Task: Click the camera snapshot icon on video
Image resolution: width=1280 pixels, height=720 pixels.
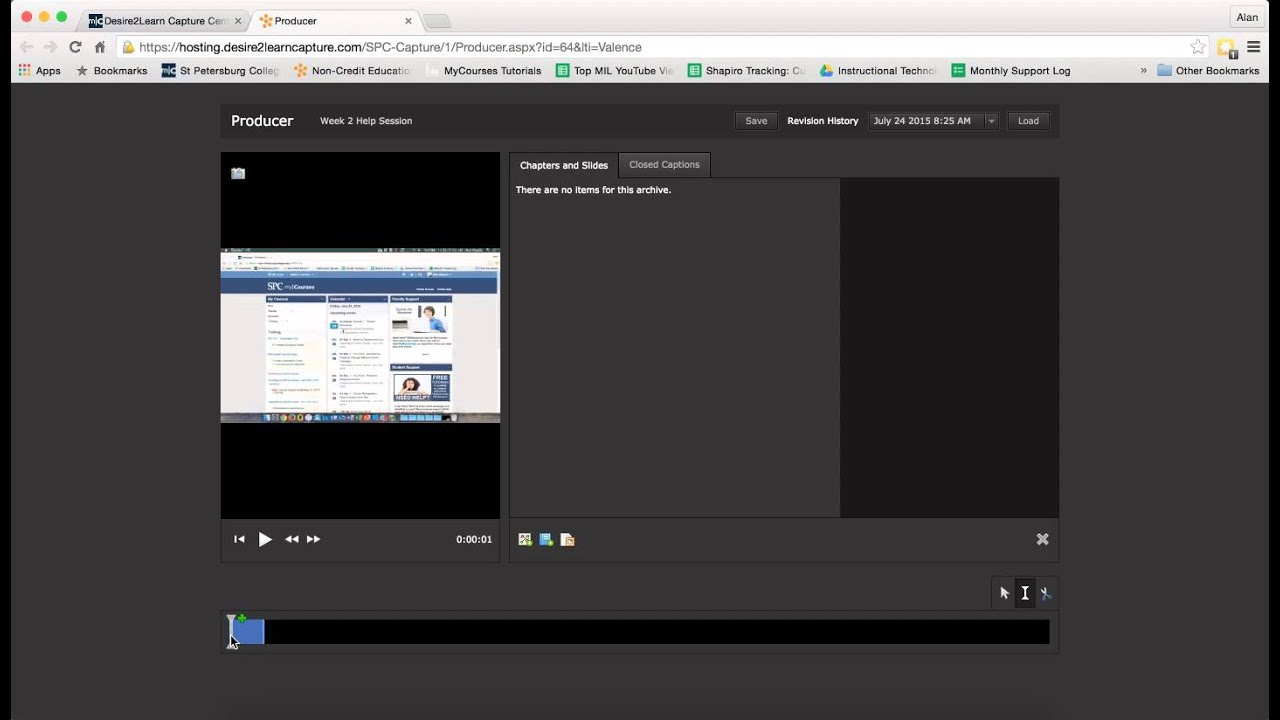Action: pos(238,173)
